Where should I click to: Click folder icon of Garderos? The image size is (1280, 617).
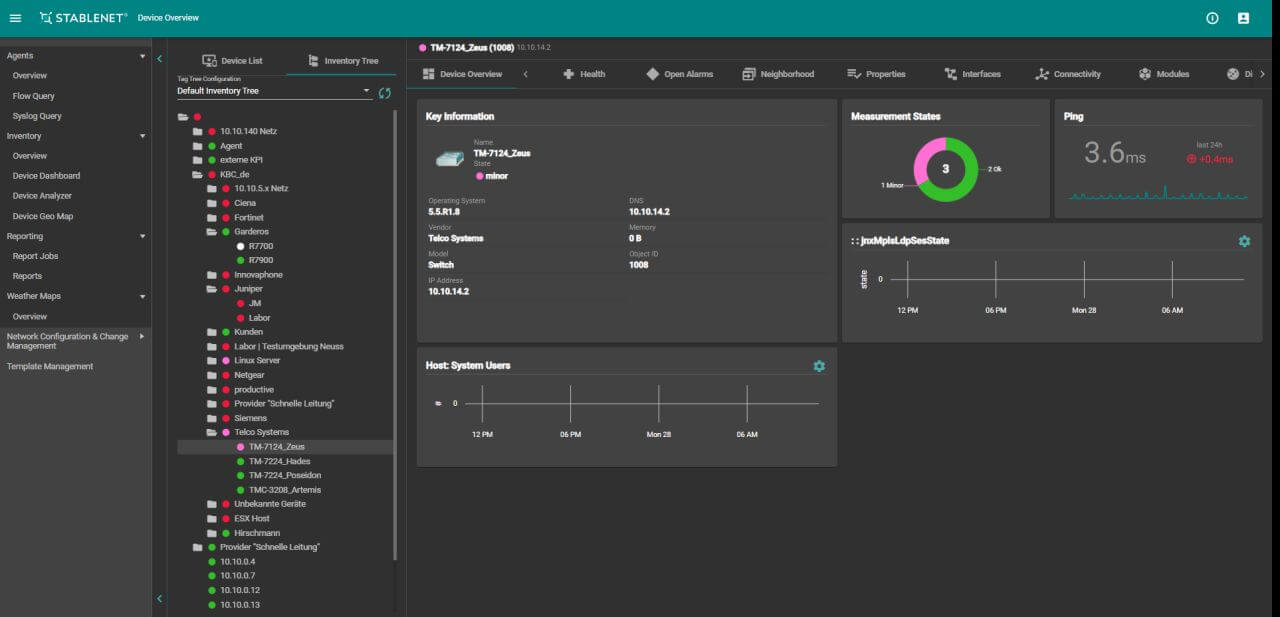(x=211, y=231)
